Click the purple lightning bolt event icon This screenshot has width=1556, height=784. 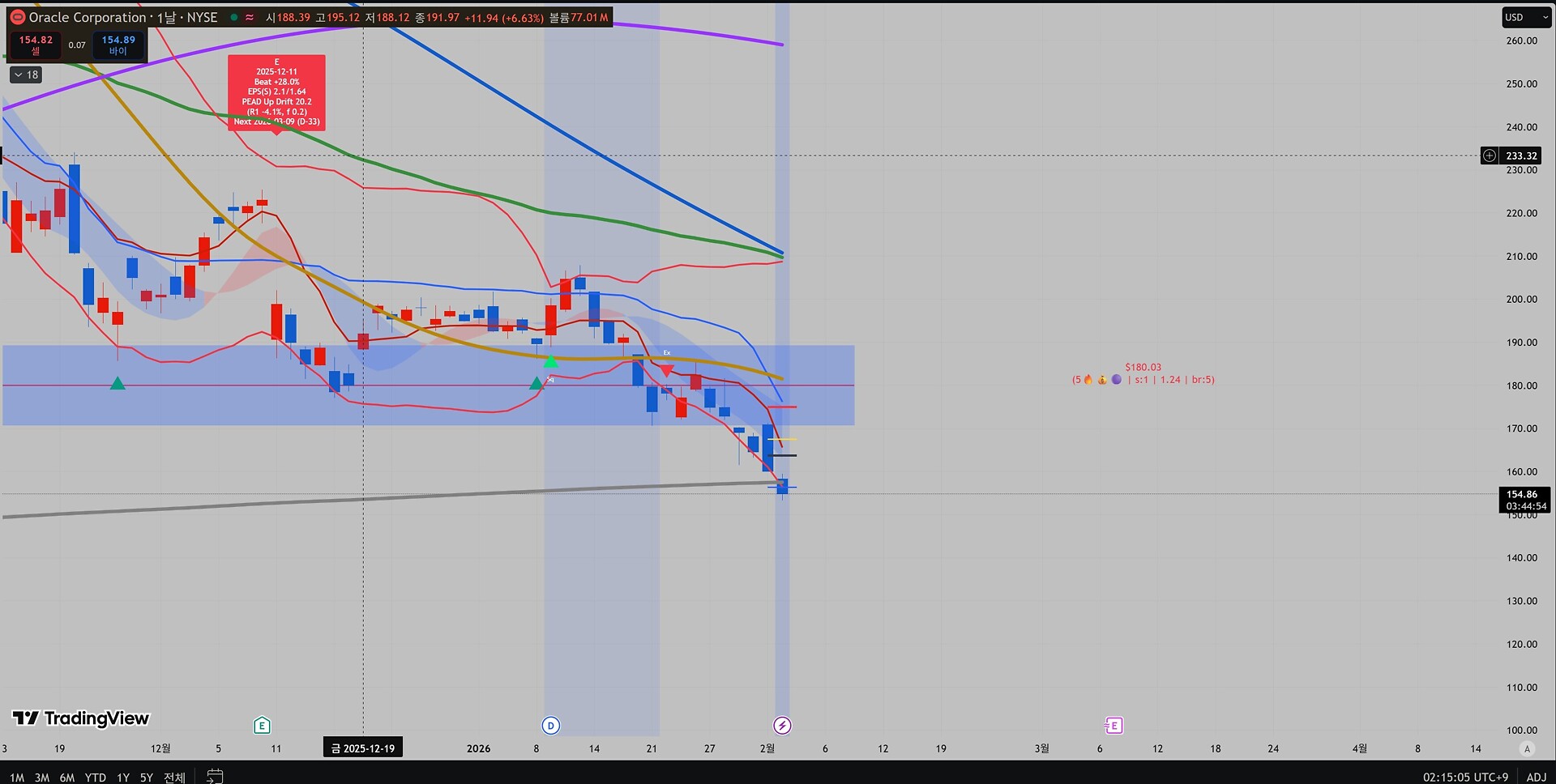[782, 726]
